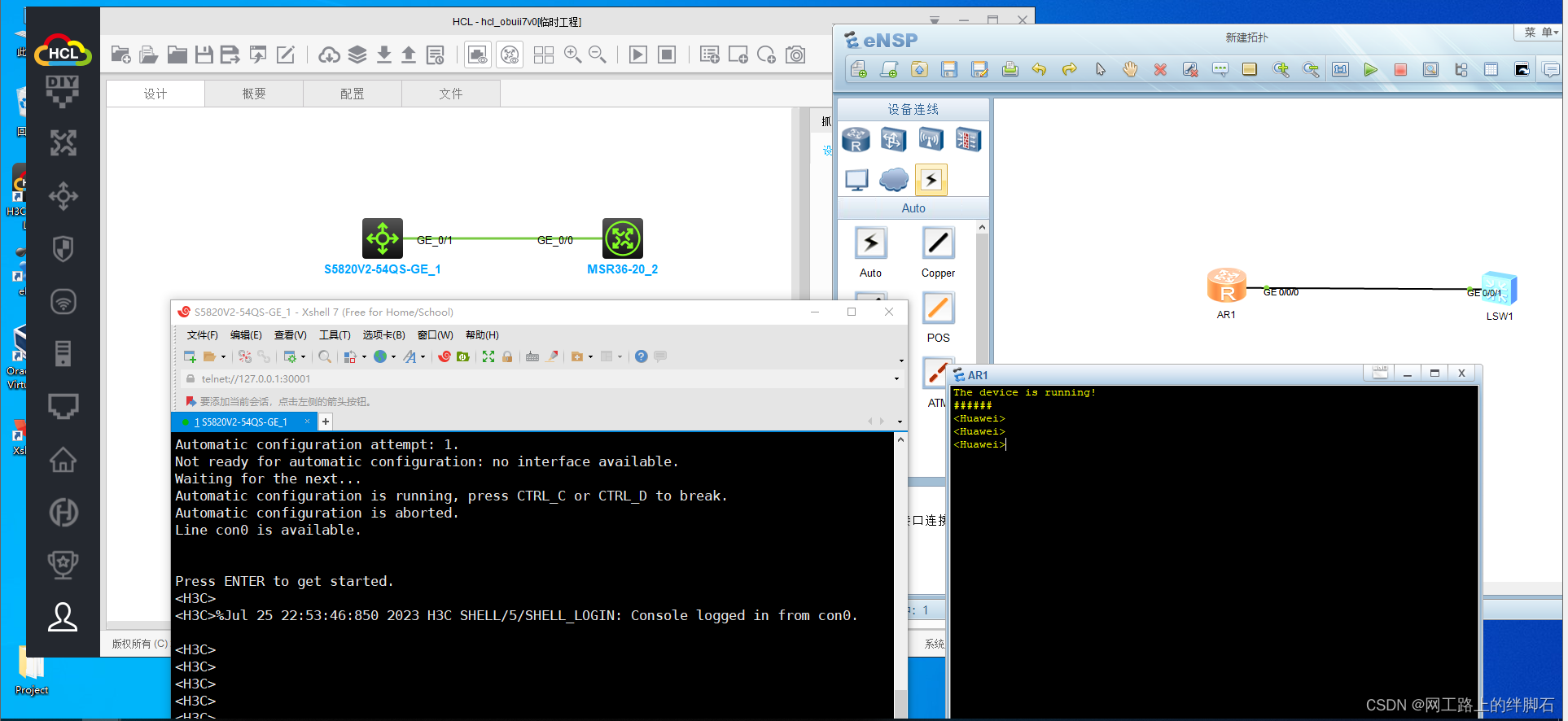This screenshot has width=1568, height=721.
Task: Click the new project folder-plus icon in HCL
Action: tap(121, 55)
